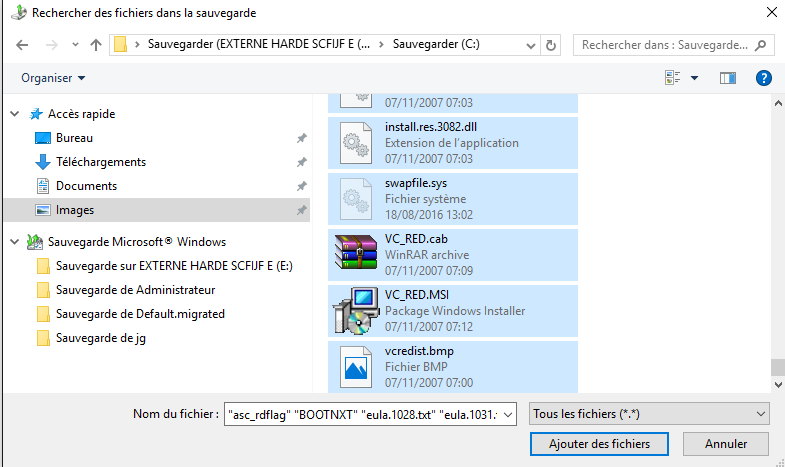Go up one folder level

[96, 45]
